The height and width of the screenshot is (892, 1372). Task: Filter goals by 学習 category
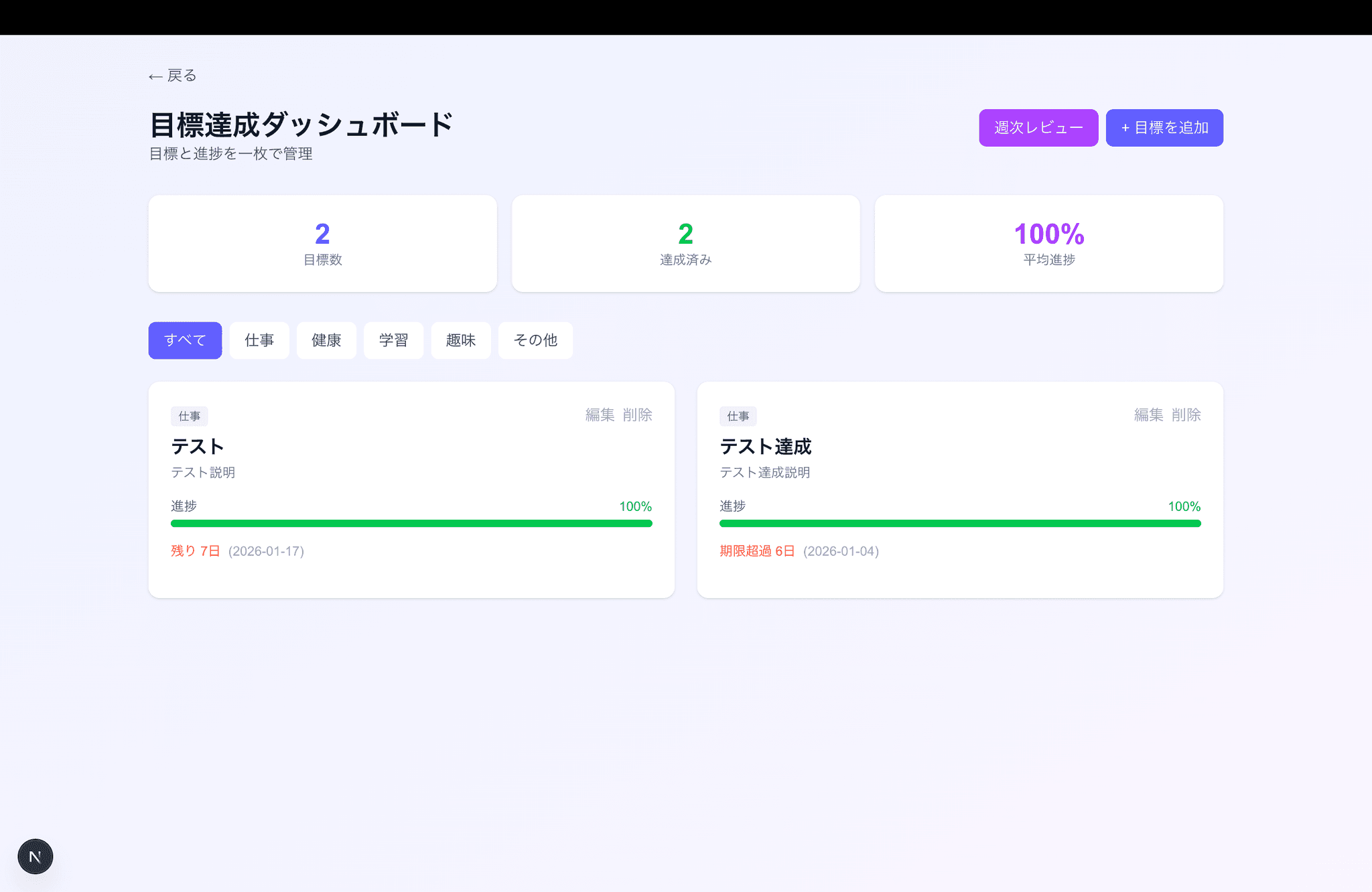click(x=393, y=340)
